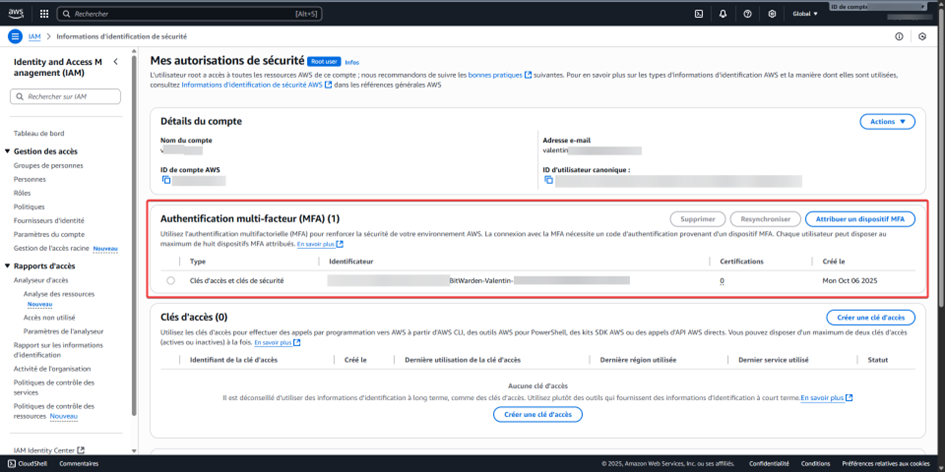
Task: Click En savoir plus under Clés d'accès description
Action: 273,342
